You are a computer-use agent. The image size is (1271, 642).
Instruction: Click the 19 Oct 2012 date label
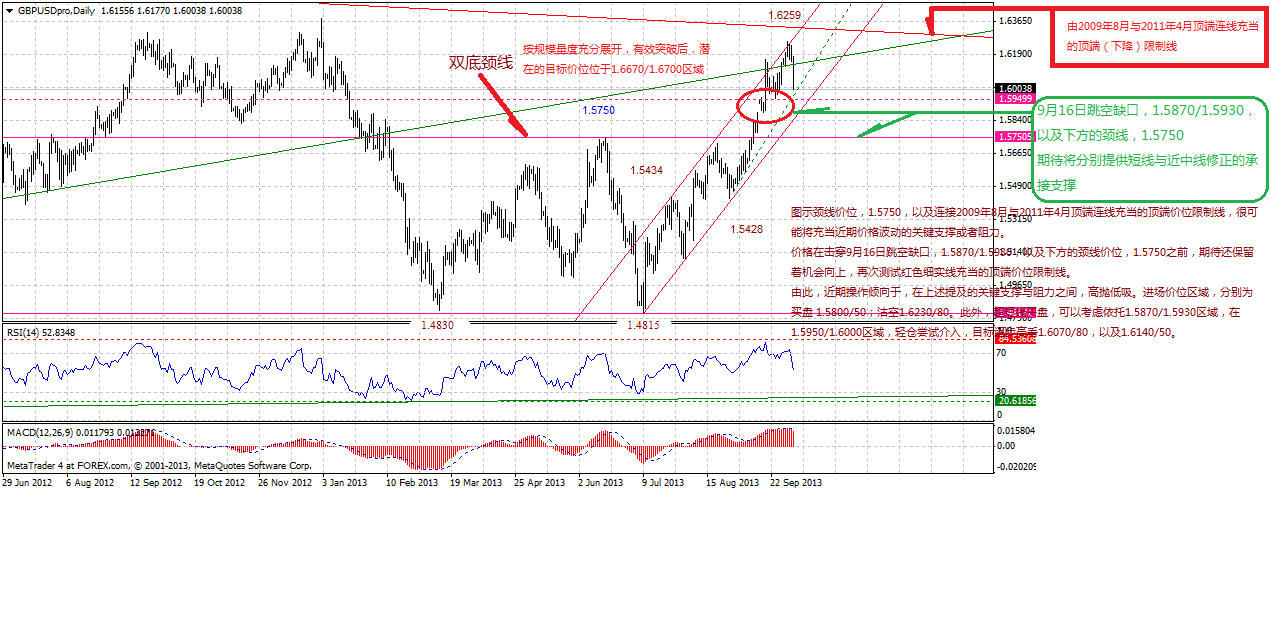[218, 482]
